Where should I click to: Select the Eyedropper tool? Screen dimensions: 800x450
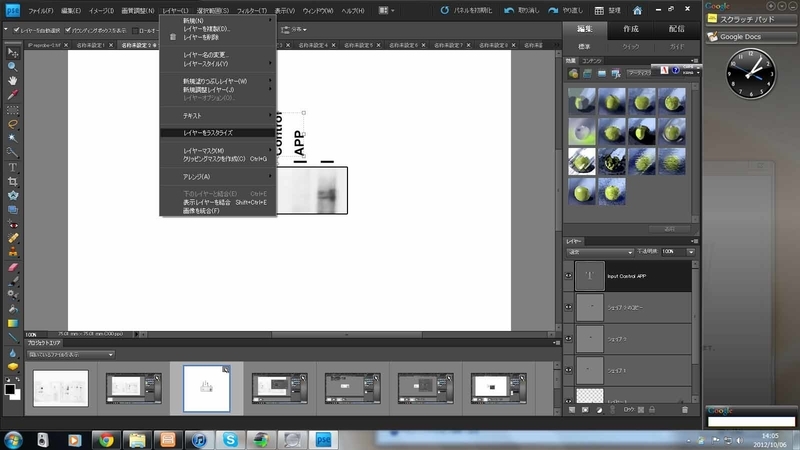(x=13, y=95)
